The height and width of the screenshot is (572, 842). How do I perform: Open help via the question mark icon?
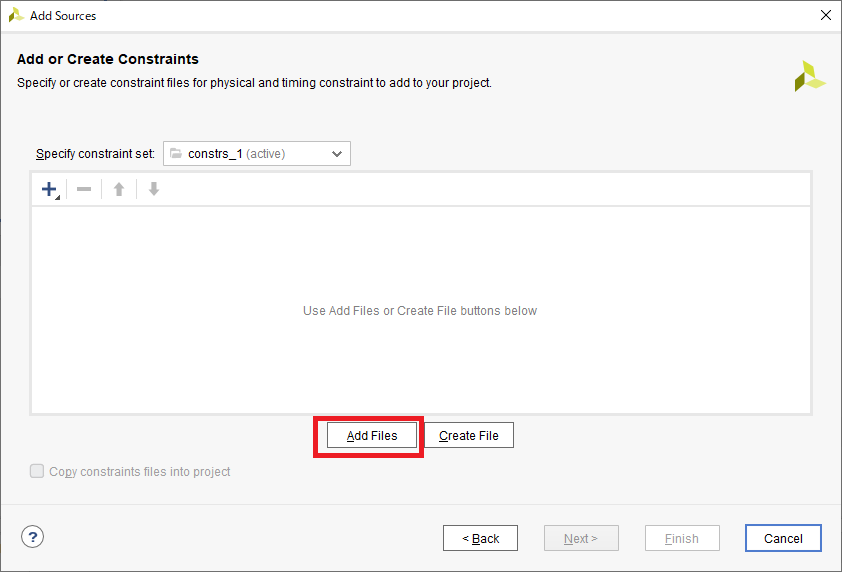coord(32,537)
